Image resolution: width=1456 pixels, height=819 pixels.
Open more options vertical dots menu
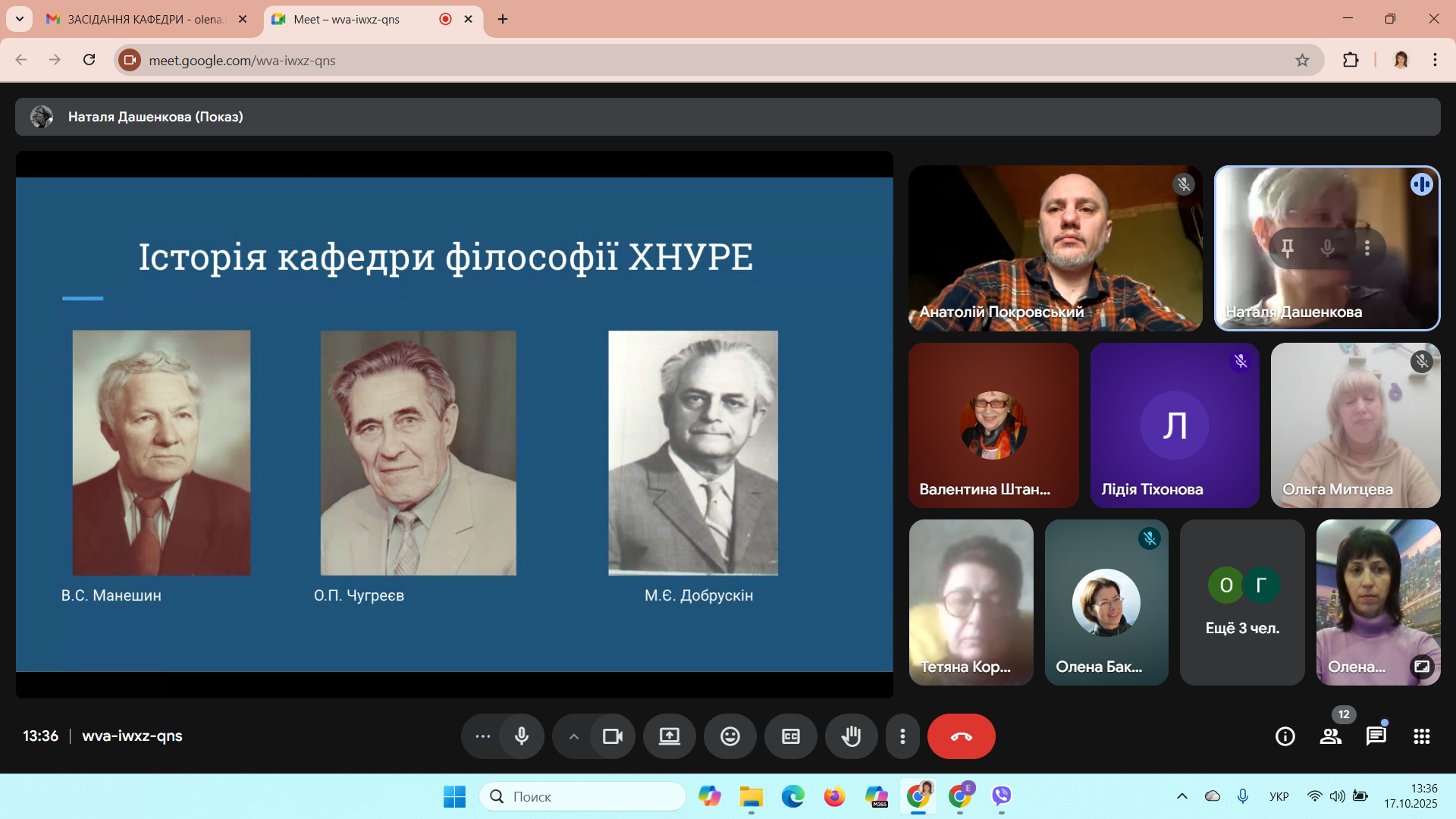point(902,736)
